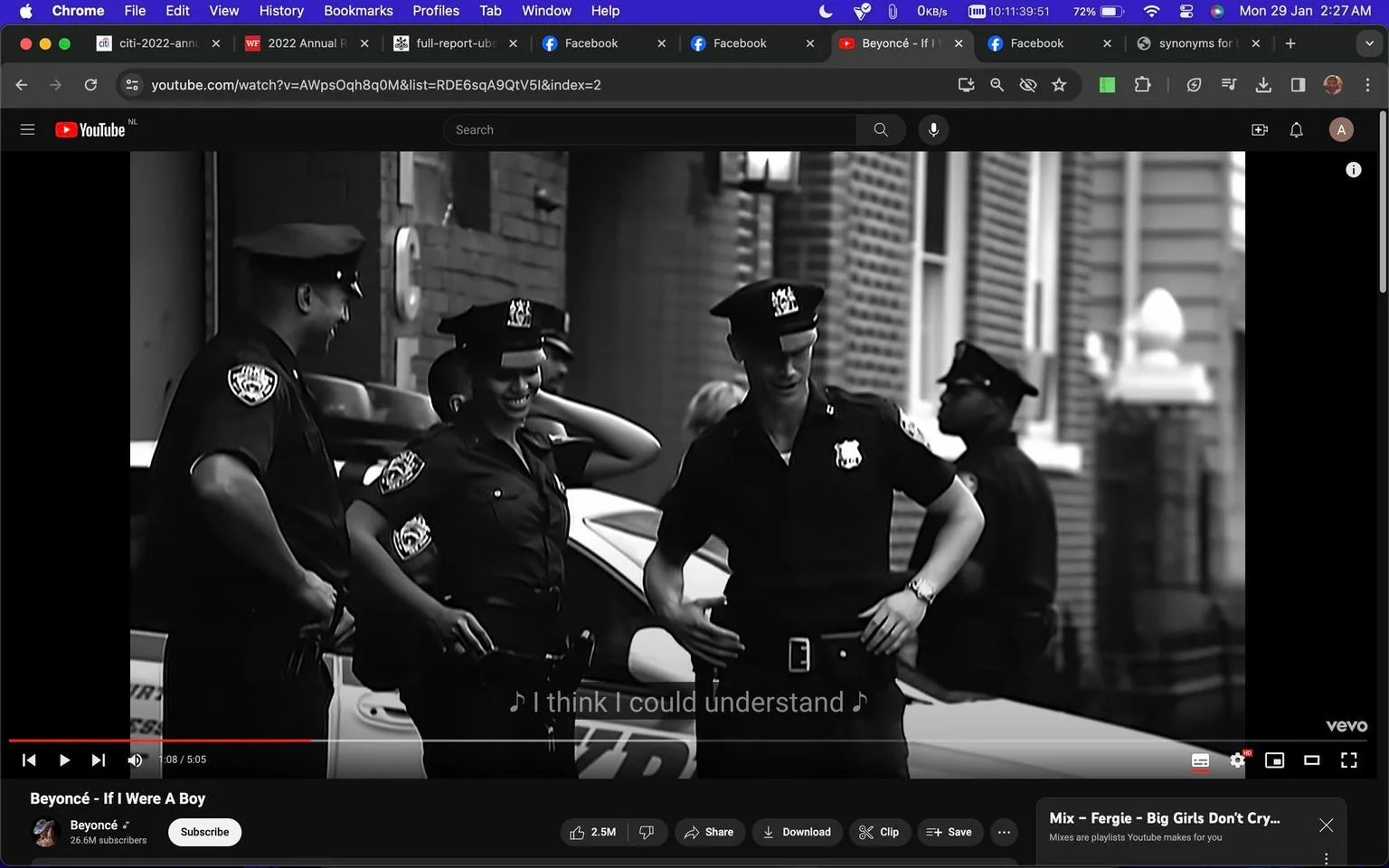Image resolution: width=1389 pixels, height=868 pixels.
Task: Open YouTube guide hamburger menu
Action: tap(27, 129)
